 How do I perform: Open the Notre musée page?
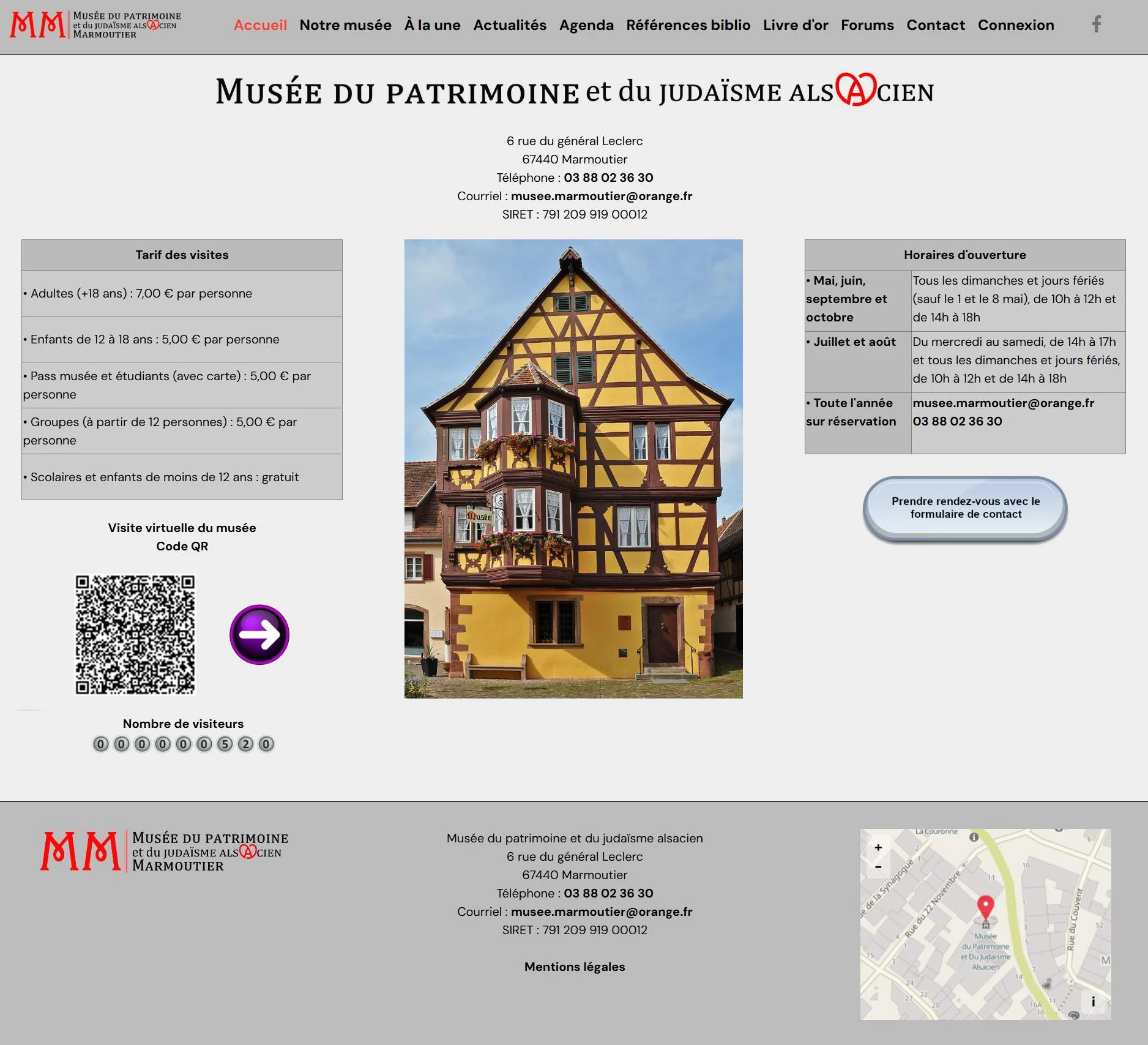[345, 25]
